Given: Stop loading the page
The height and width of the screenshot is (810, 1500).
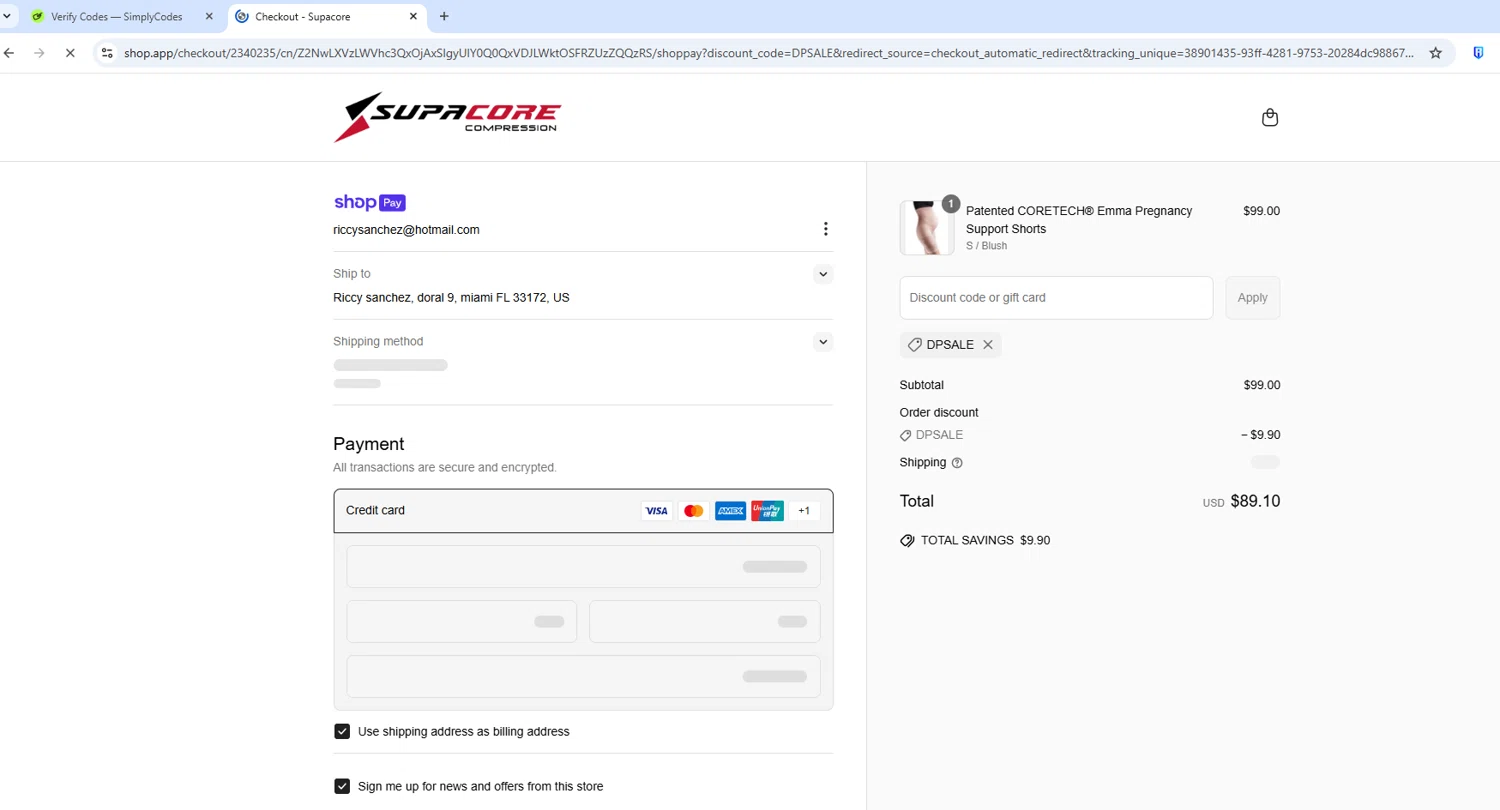Looking at the screenshot, I should tap(69, 53).
